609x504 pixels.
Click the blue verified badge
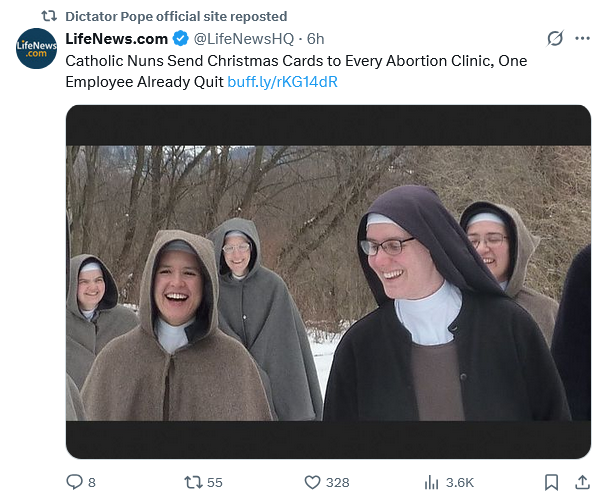point(180,39)
